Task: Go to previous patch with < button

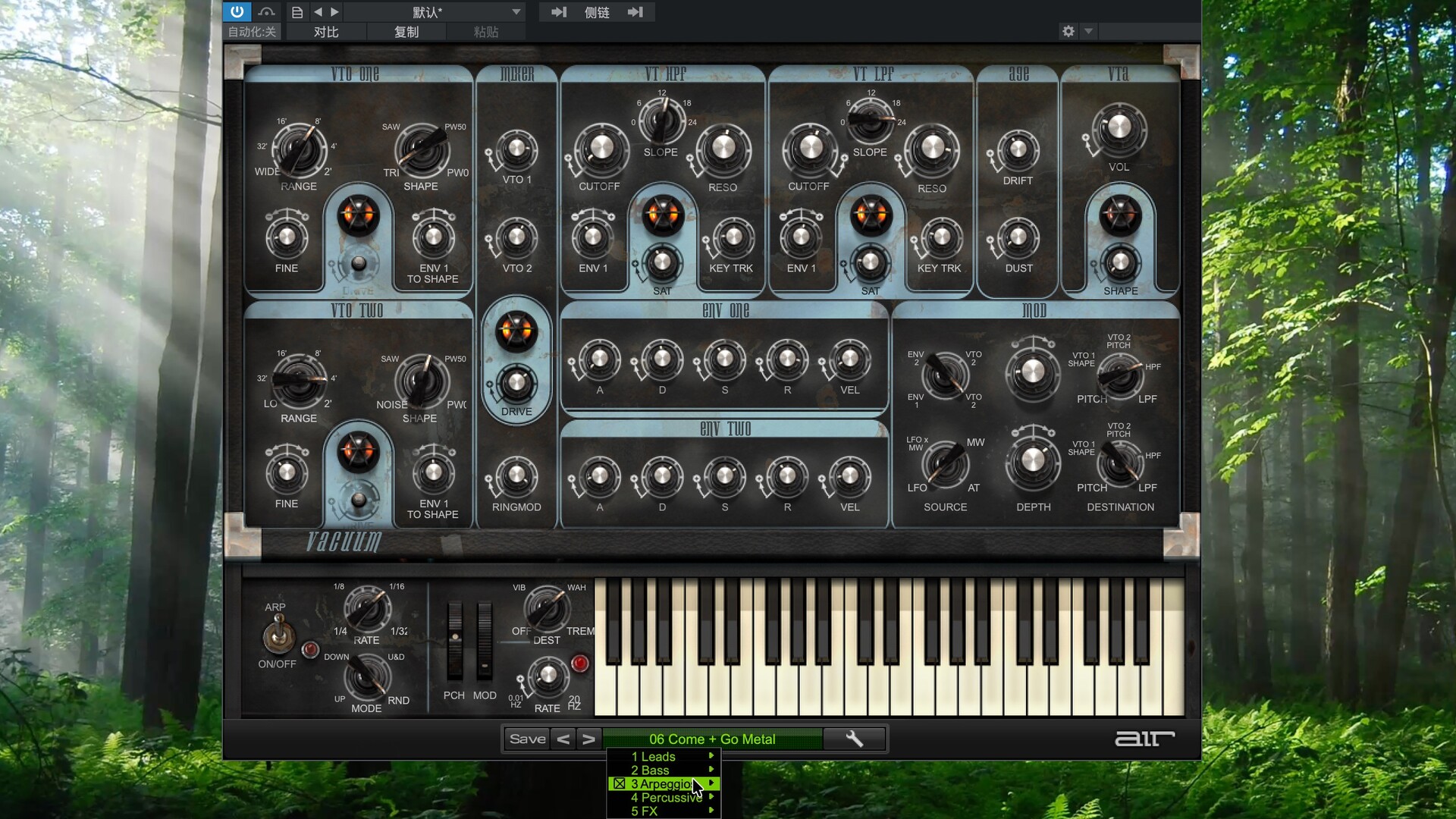Action: [x=563, y=739]
